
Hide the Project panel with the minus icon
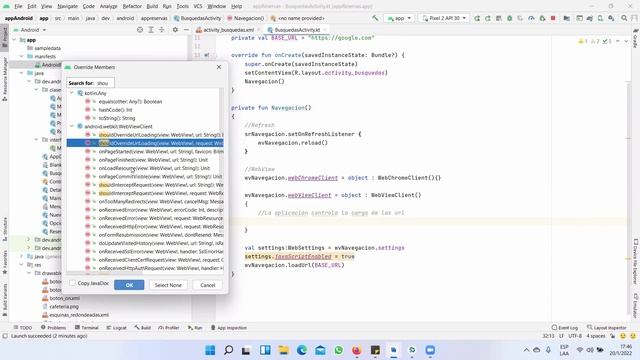[186, 30]
